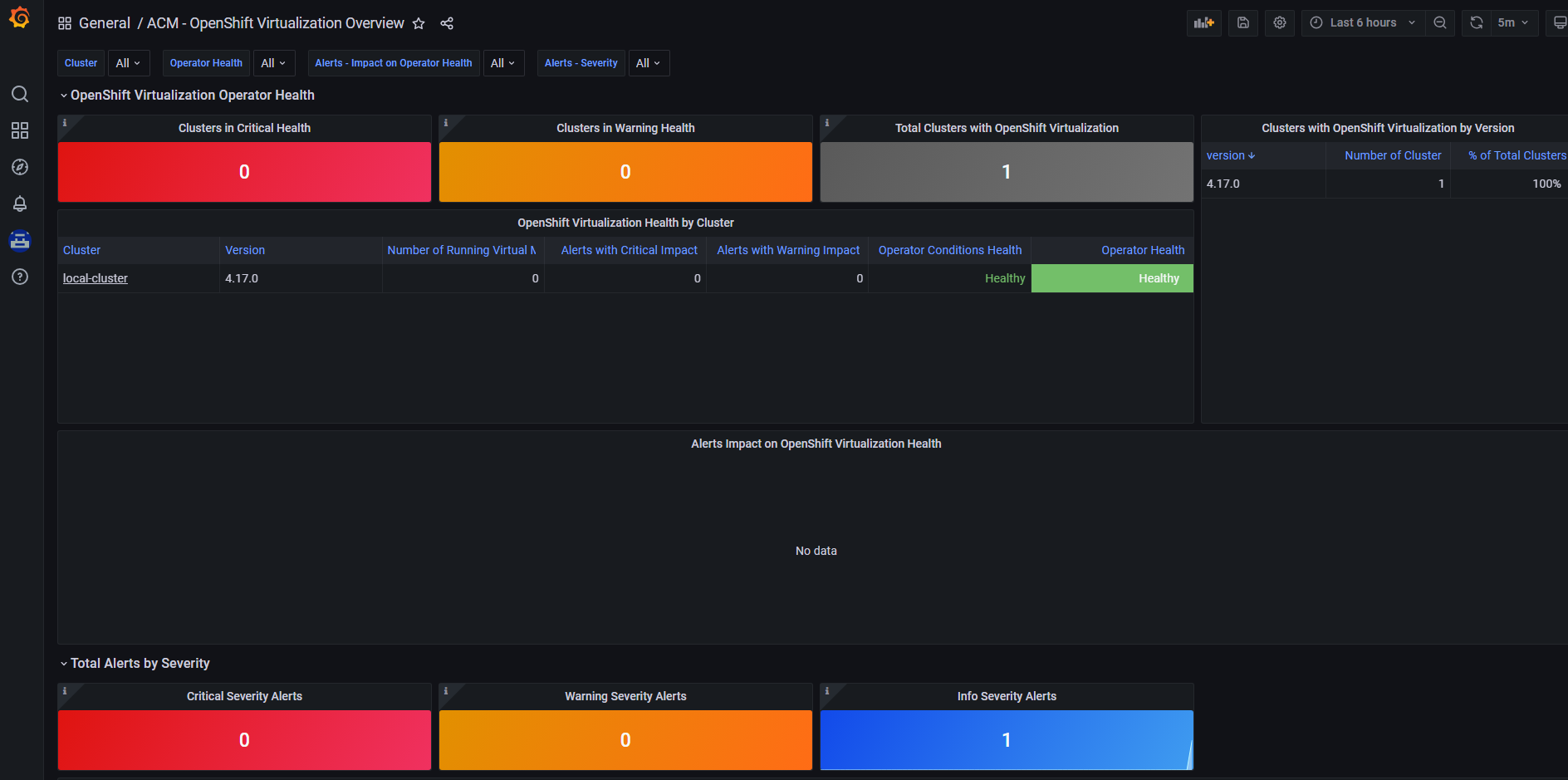Show info for Total Clusters panel
Image resolution: width=1568 pixels, height=780 pixels.
pos(827,123)
